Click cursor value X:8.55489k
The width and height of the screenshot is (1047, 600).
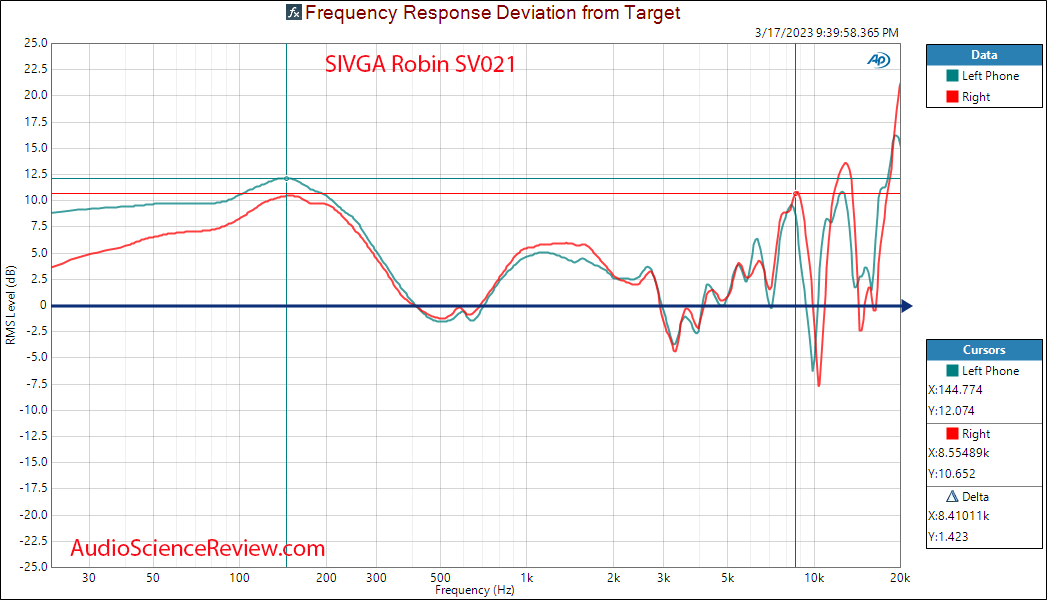coord(958,453)
